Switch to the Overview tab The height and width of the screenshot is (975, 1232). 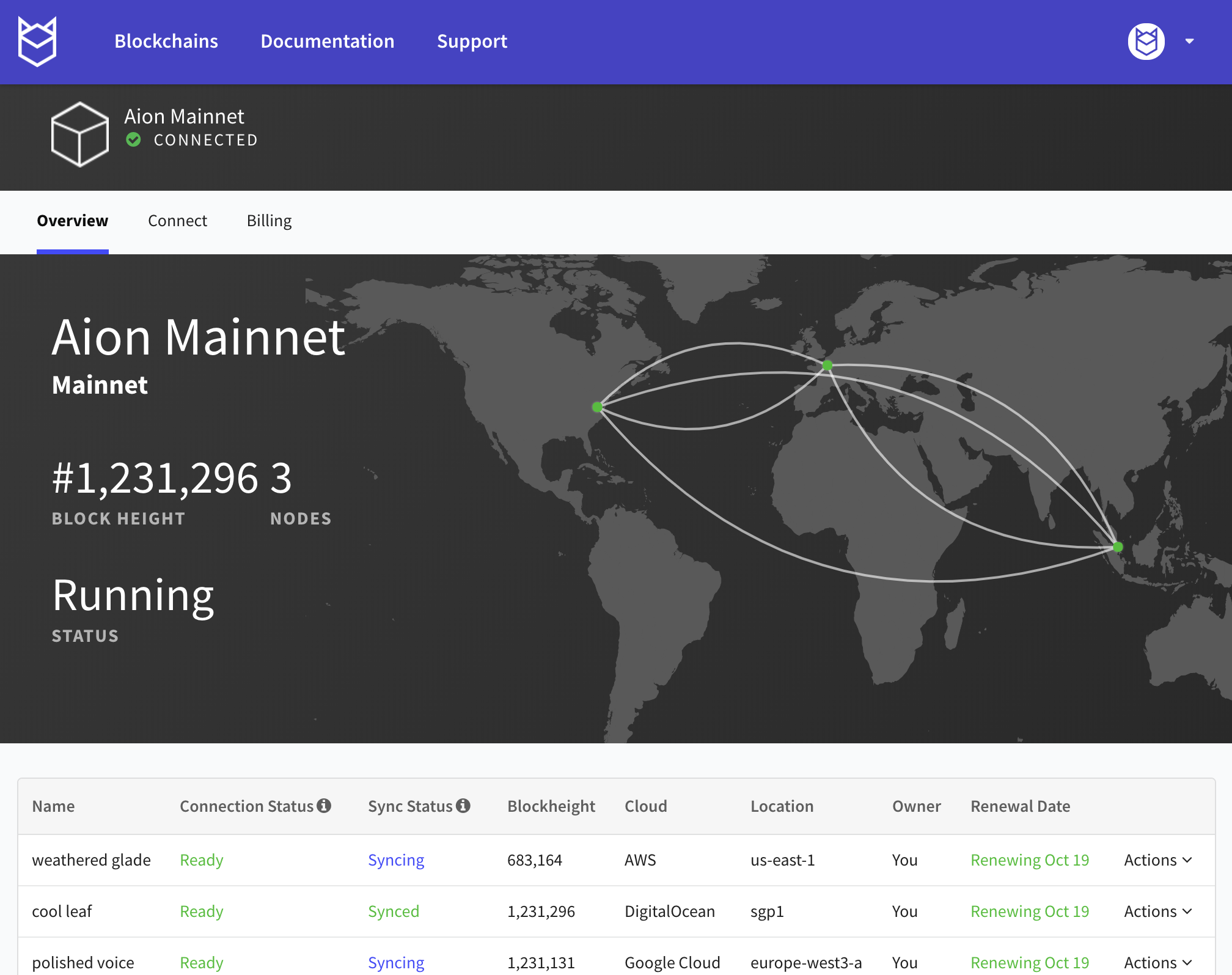73,221
